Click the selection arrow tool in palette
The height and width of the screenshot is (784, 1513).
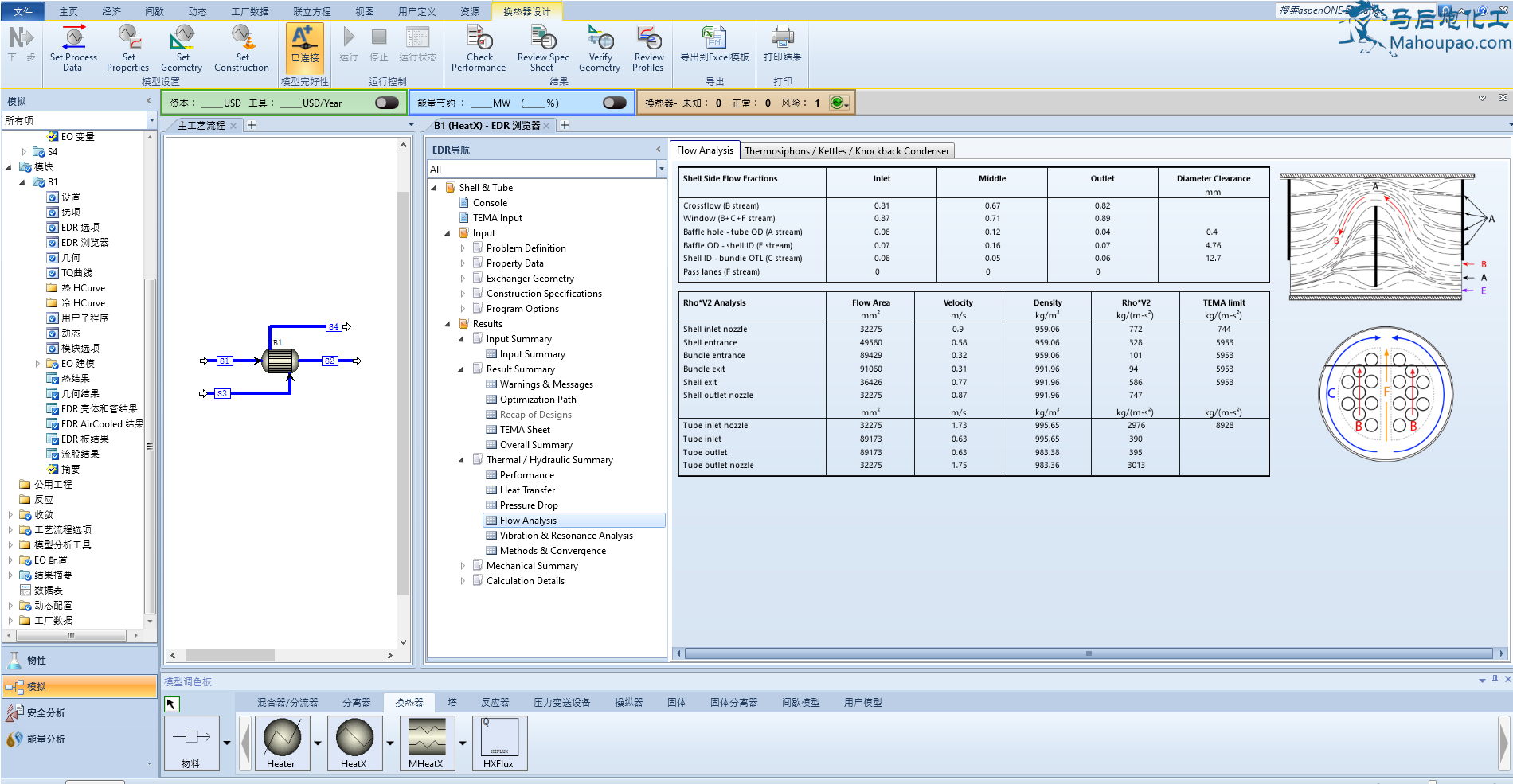171,704
